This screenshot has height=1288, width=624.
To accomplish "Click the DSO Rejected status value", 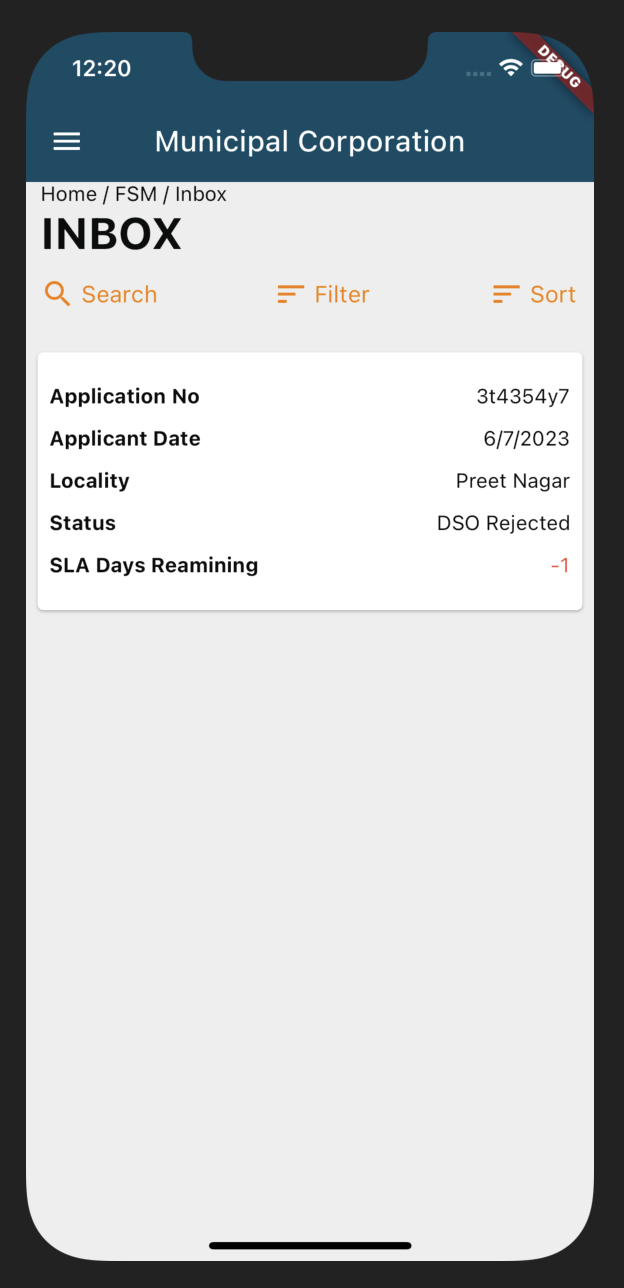I will [503, 523].
